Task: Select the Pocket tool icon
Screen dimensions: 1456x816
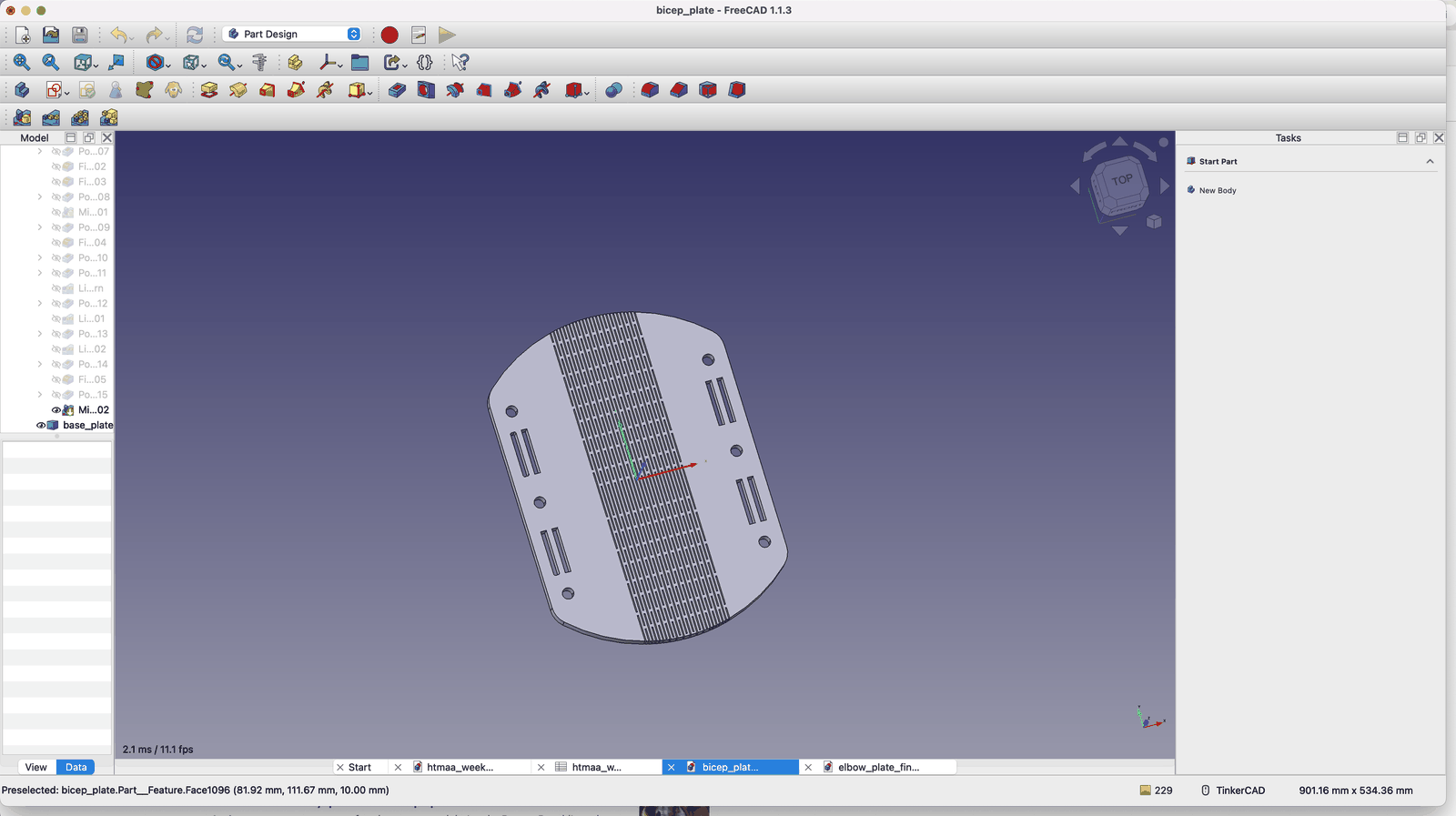Action: pyautogui.click(x=397, y=90)
